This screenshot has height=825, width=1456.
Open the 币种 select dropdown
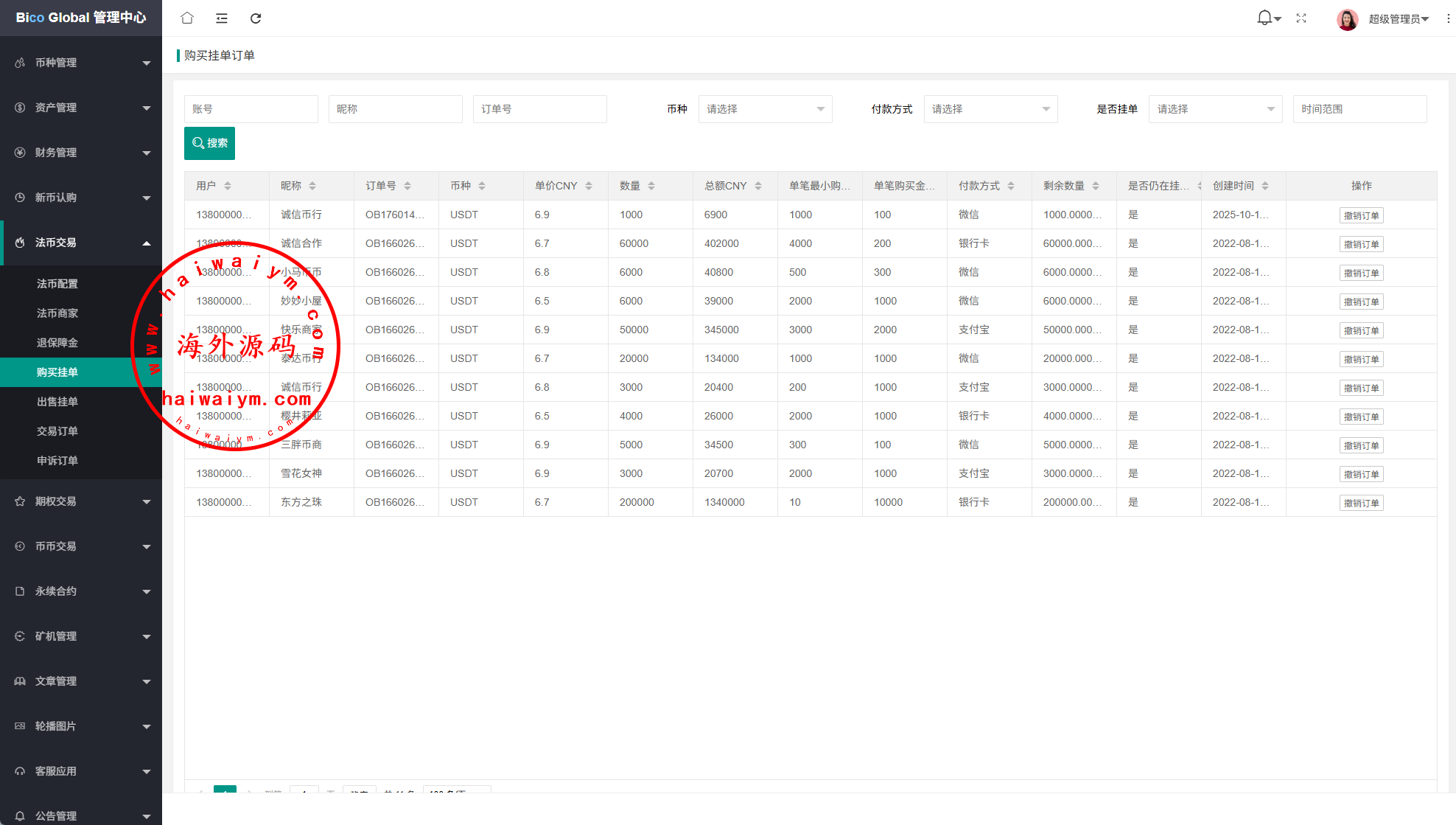(x=765, y=109)
